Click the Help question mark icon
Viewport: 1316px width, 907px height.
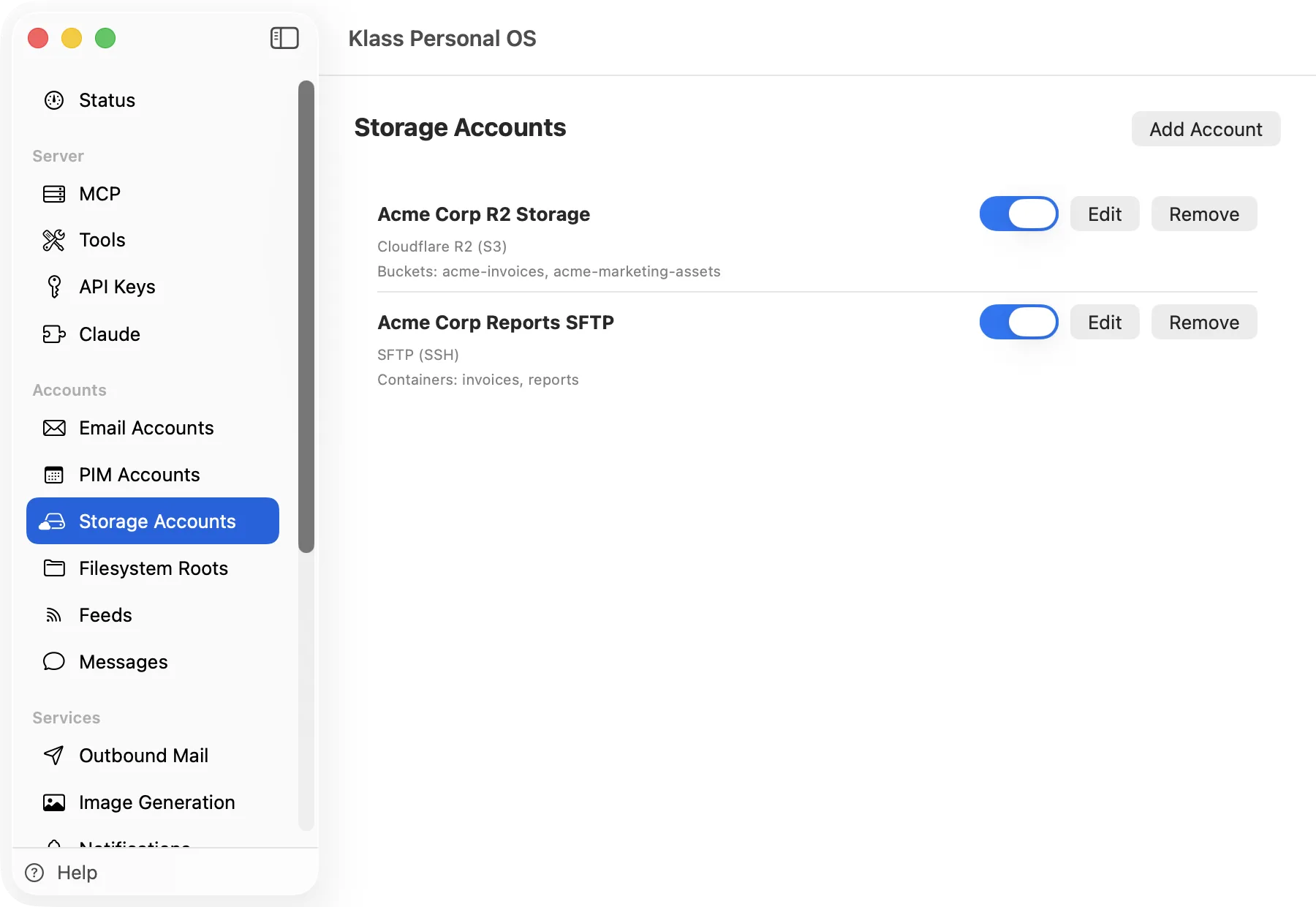click(34, 873)
